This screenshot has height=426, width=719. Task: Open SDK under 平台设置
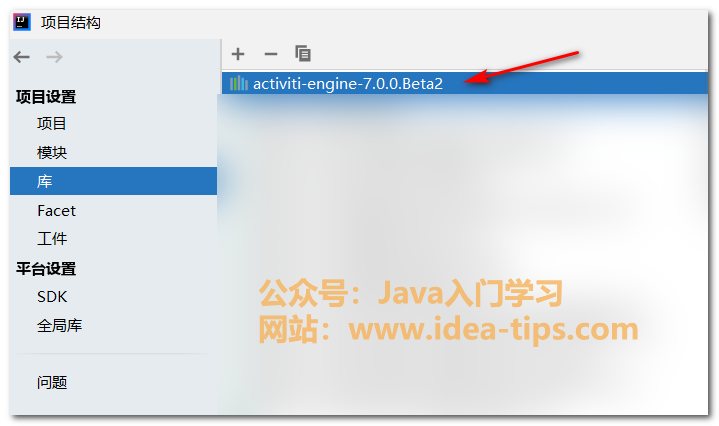click(x=52, y=297)
